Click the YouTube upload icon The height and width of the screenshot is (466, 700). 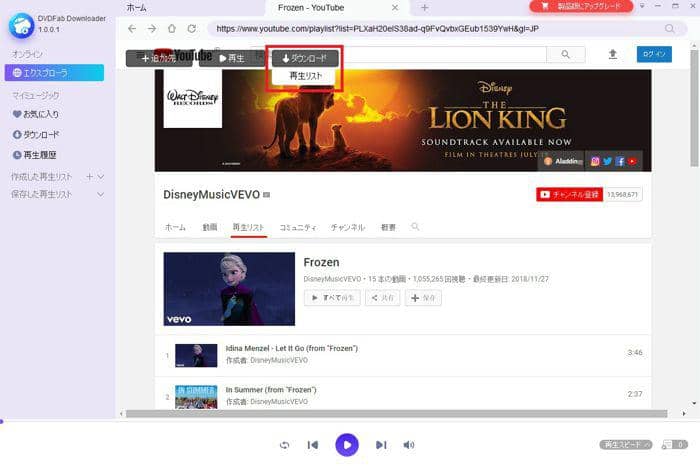tap(613, 54)
